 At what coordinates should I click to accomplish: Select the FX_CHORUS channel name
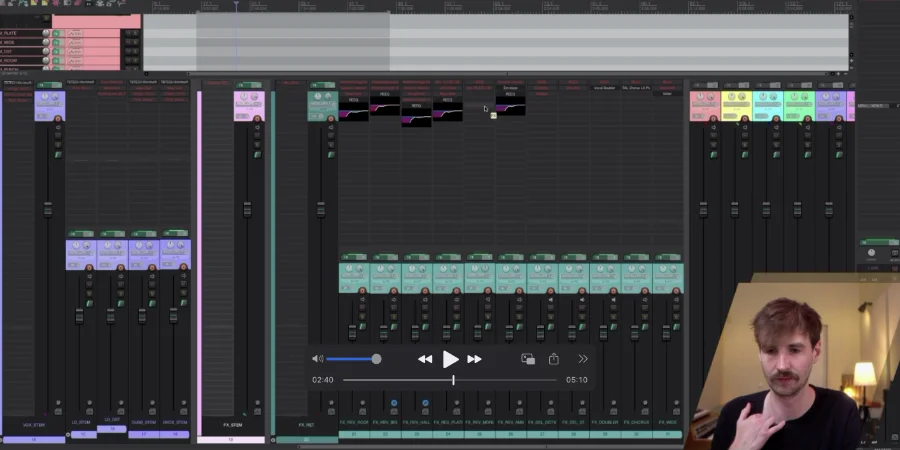pyautogui.click(x=636, y=423)
